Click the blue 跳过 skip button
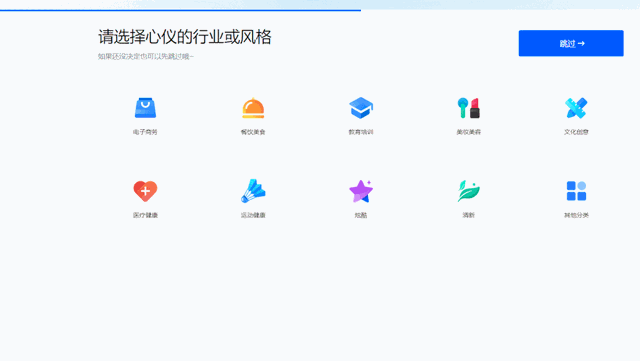 click(571, 43)
